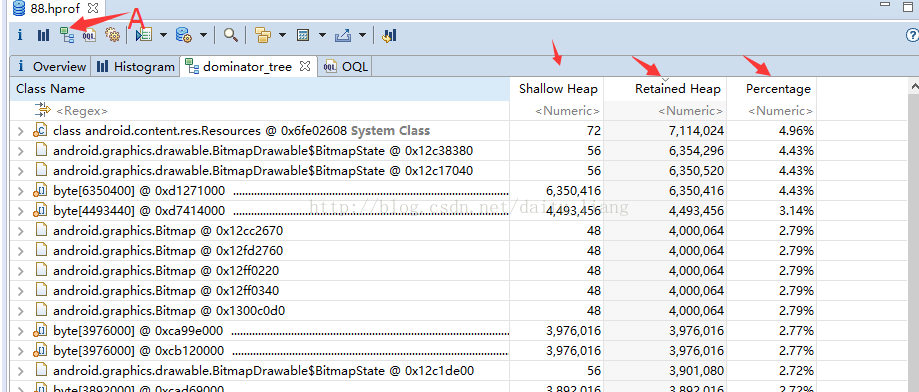Open dropdown arrow next to query browser

click(203, 36)
